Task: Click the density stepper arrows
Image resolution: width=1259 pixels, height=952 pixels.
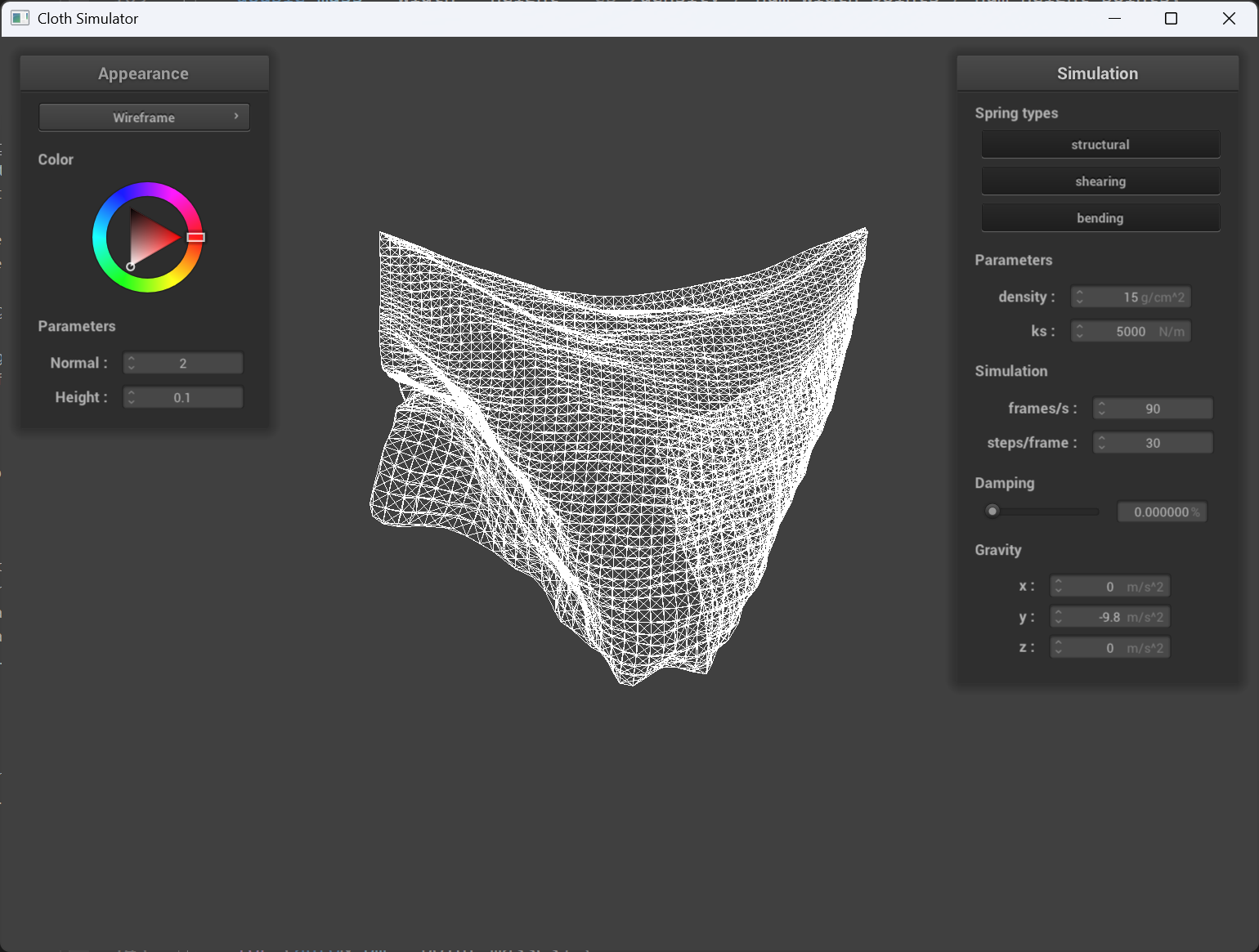Action: click(1080, 297)
